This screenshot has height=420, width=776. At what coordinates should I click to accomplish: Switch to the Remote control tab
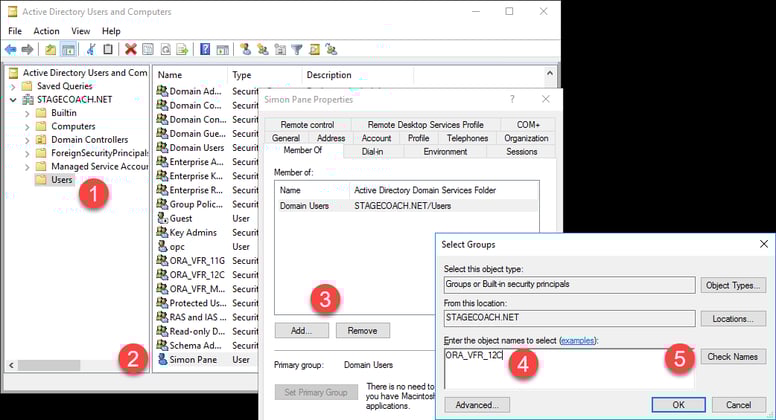pos(308,124)
